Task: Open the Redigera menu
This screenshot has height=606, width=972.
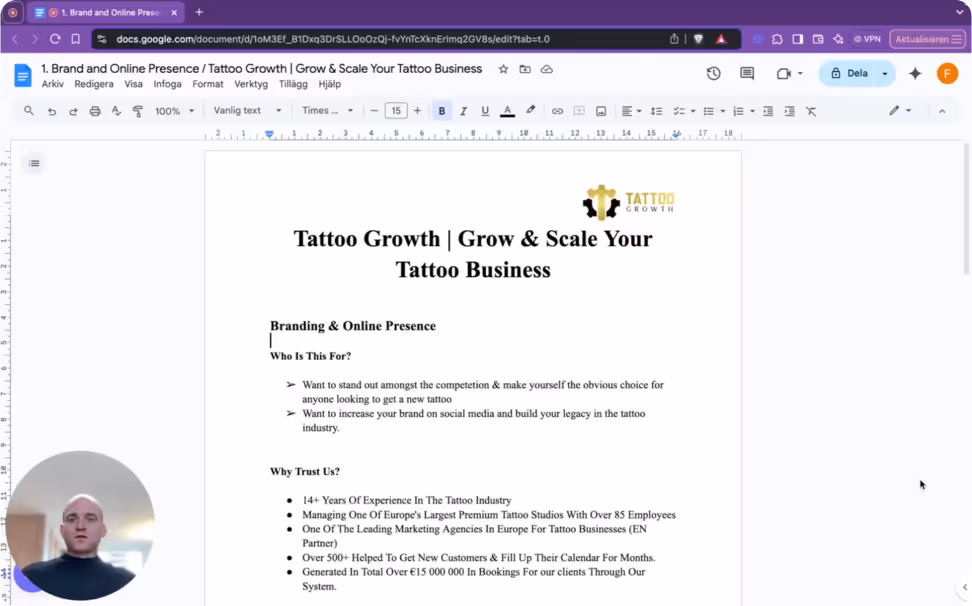Action: pos(94,84)
